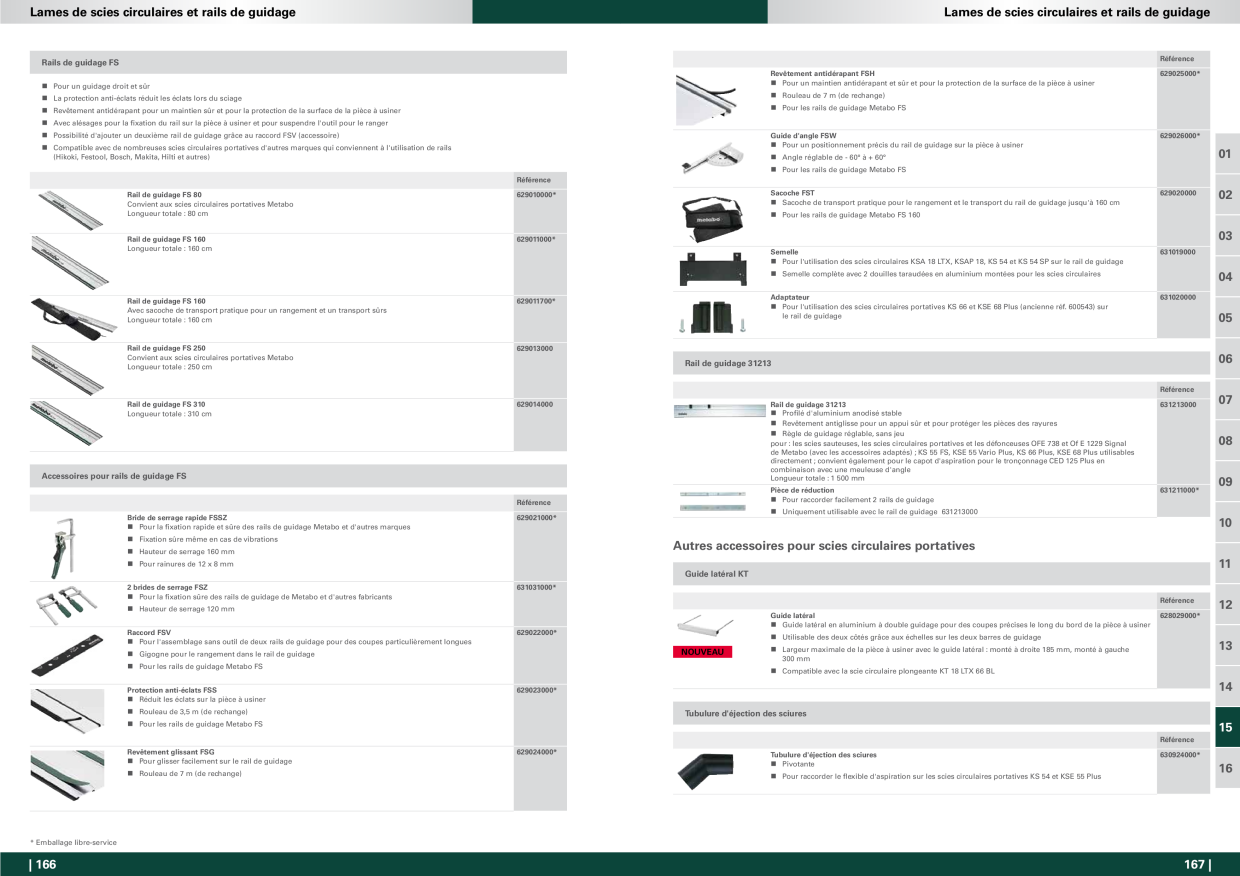Select the highlighted chapter tab 15
Viewport: 1240px width, 876px height.
1227,728
